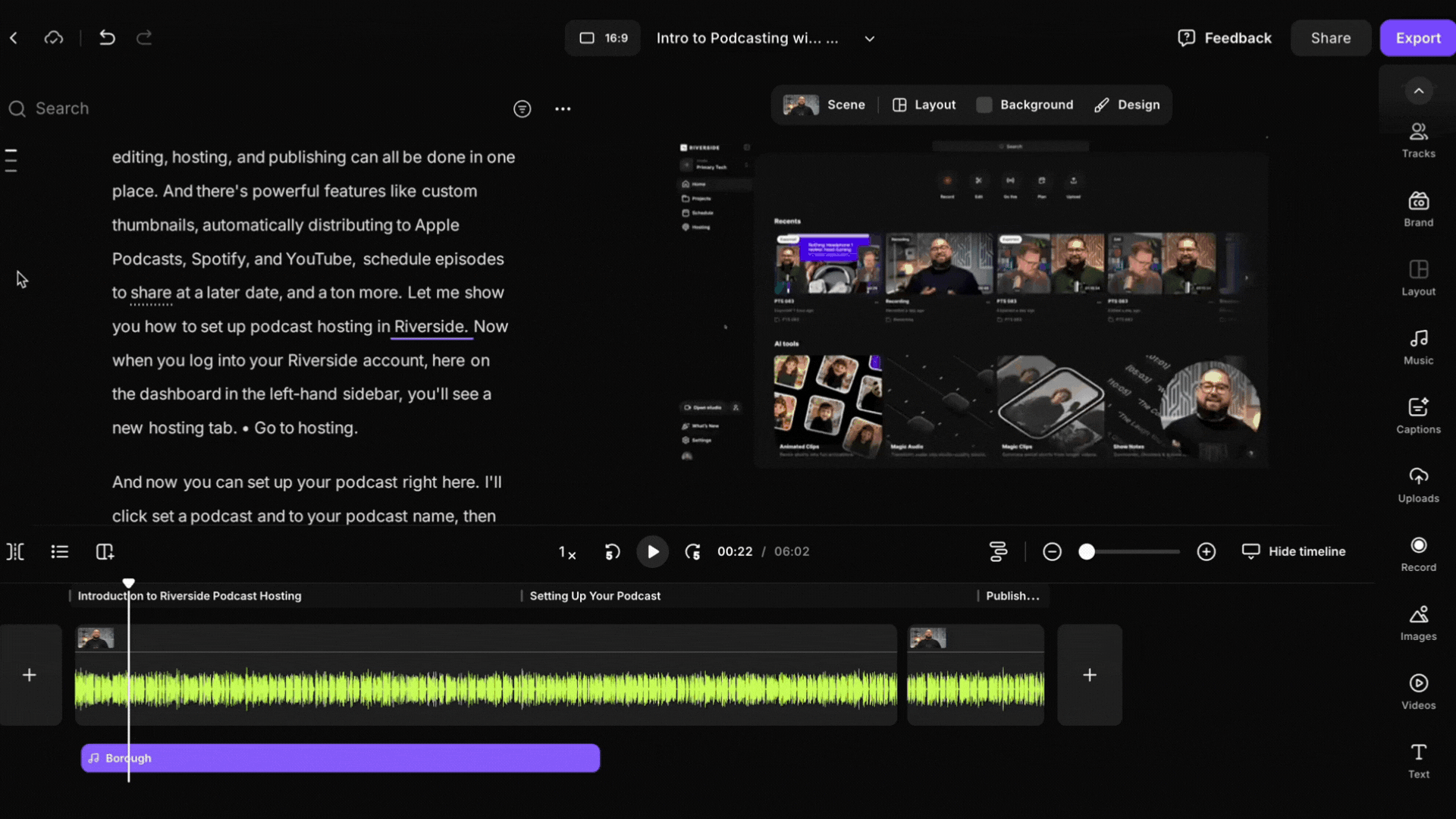Add a clip at the timeline end
The width and height of the screenshot is (1456, 819).
click(1090, 675)
